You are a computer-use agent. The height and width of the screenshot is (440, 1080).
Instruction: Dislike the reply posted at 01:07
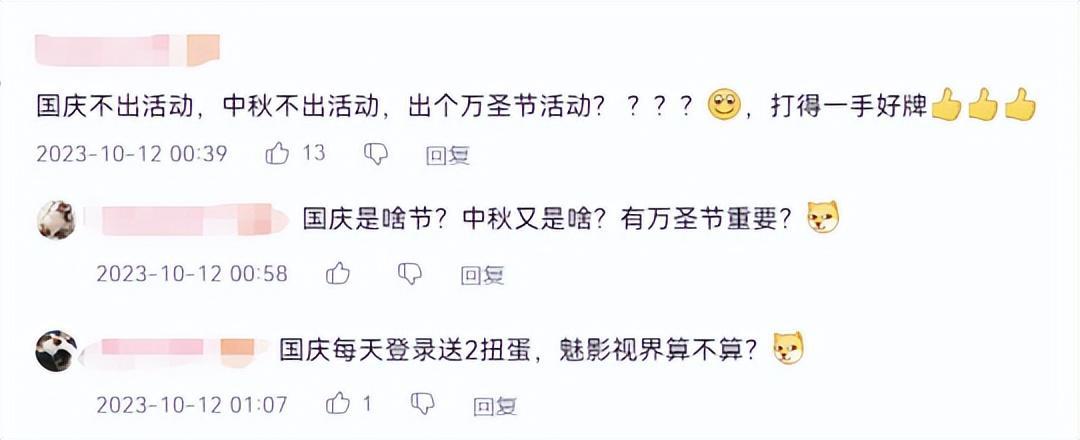423,404
